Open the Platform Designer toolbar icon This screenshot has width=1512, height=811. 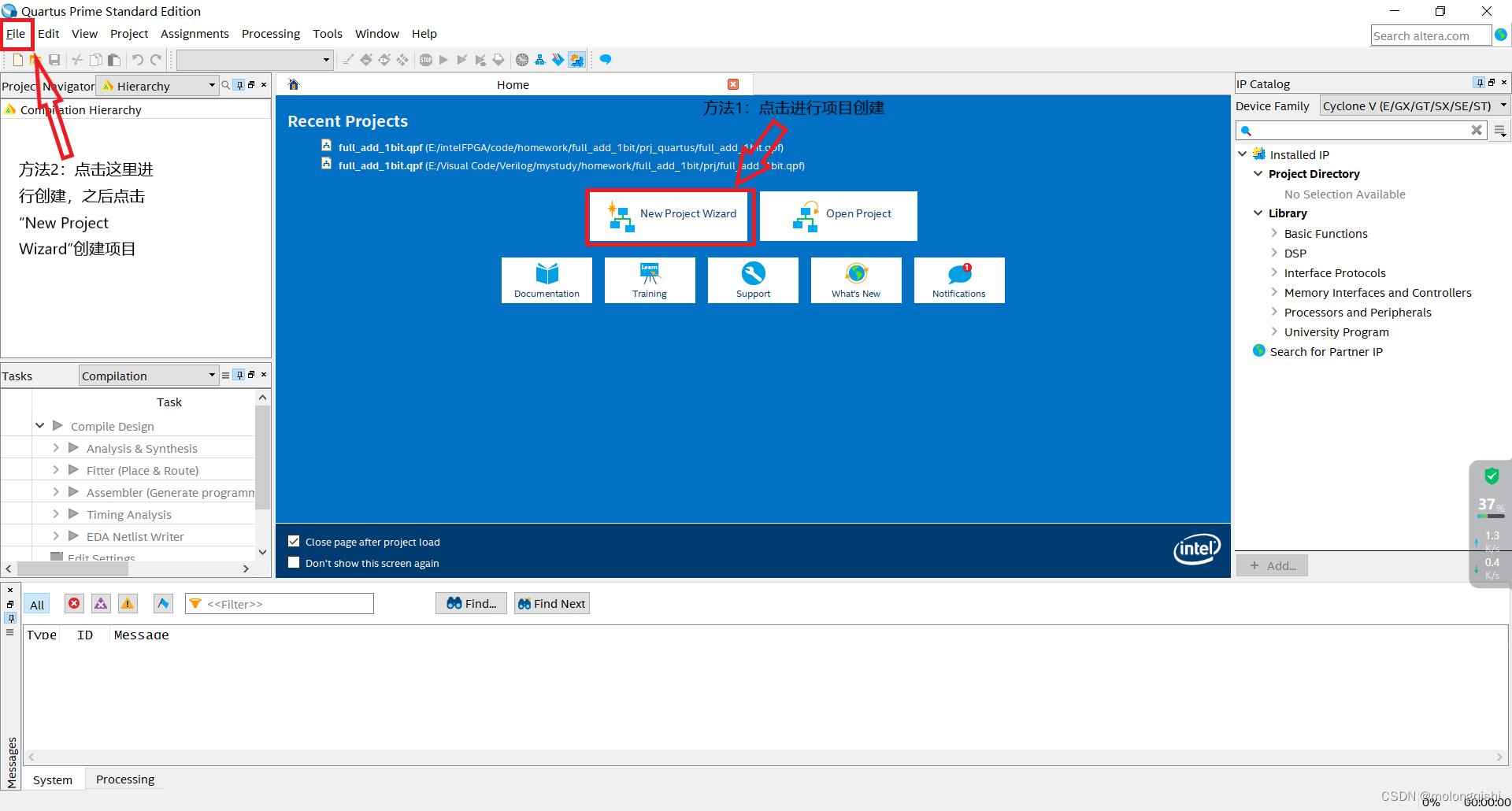(577, 60)
